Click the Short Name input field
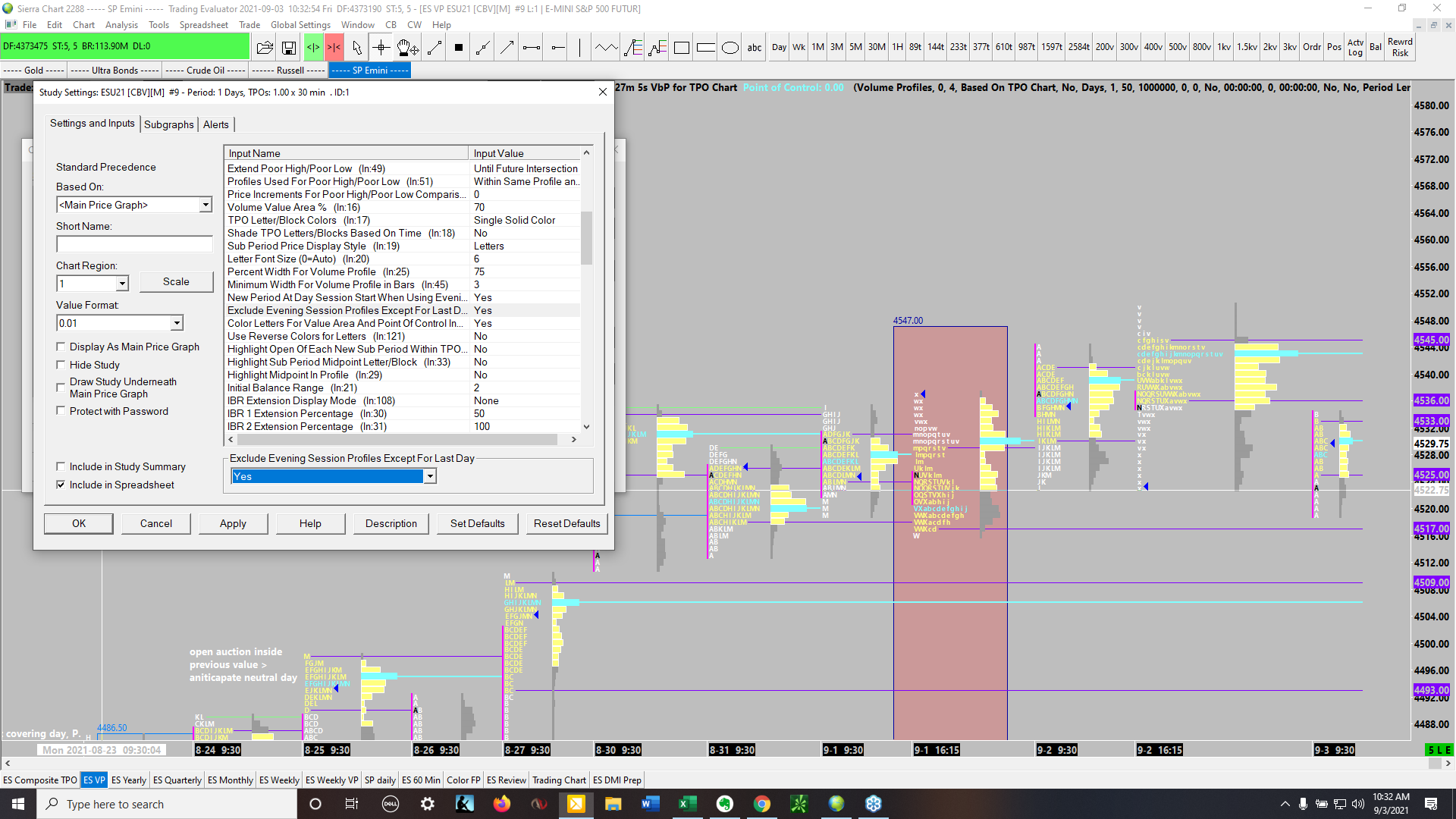1456x819 pixels. pos(134,244)
